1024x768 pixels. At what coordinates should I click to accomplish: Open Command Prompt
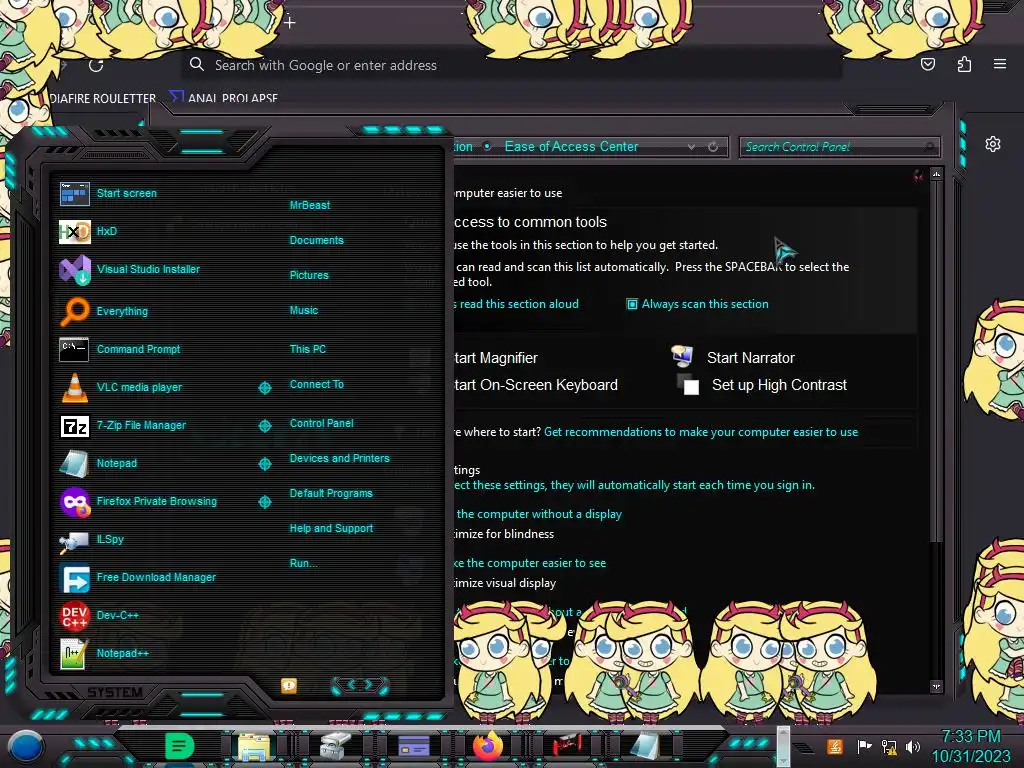coord(120,349)
